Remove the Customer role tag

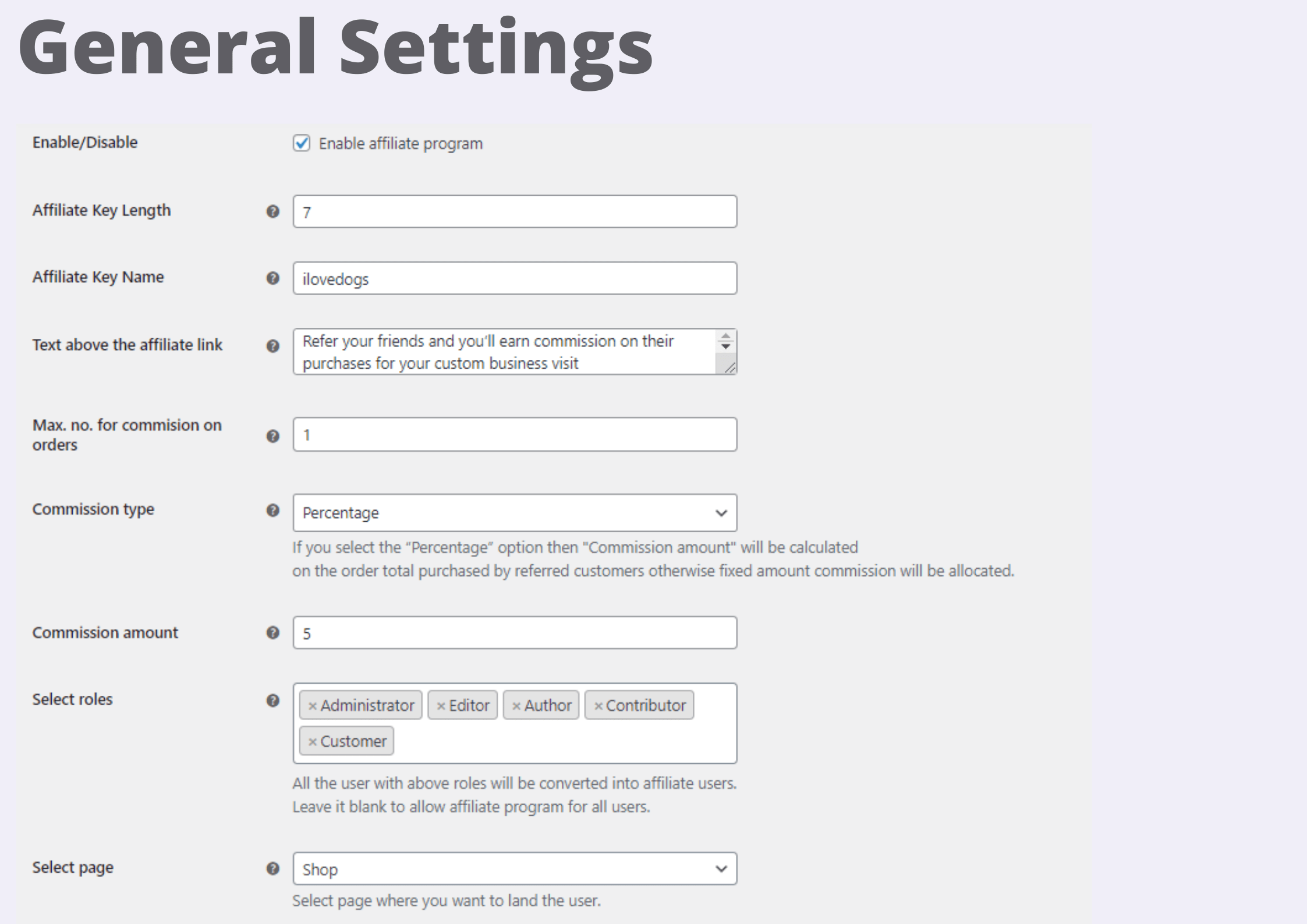313,741
